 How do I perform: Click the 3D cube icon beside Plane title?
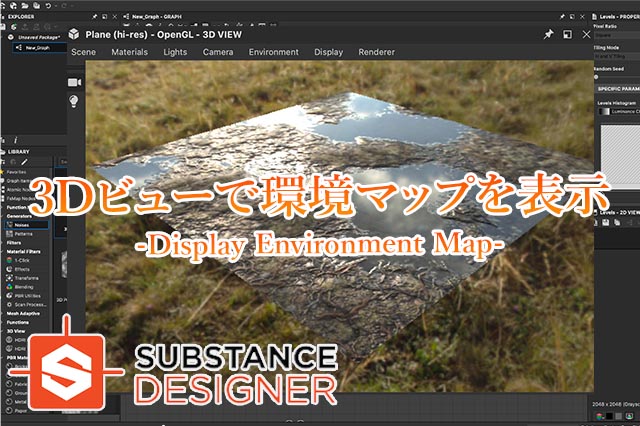point(74,33)
